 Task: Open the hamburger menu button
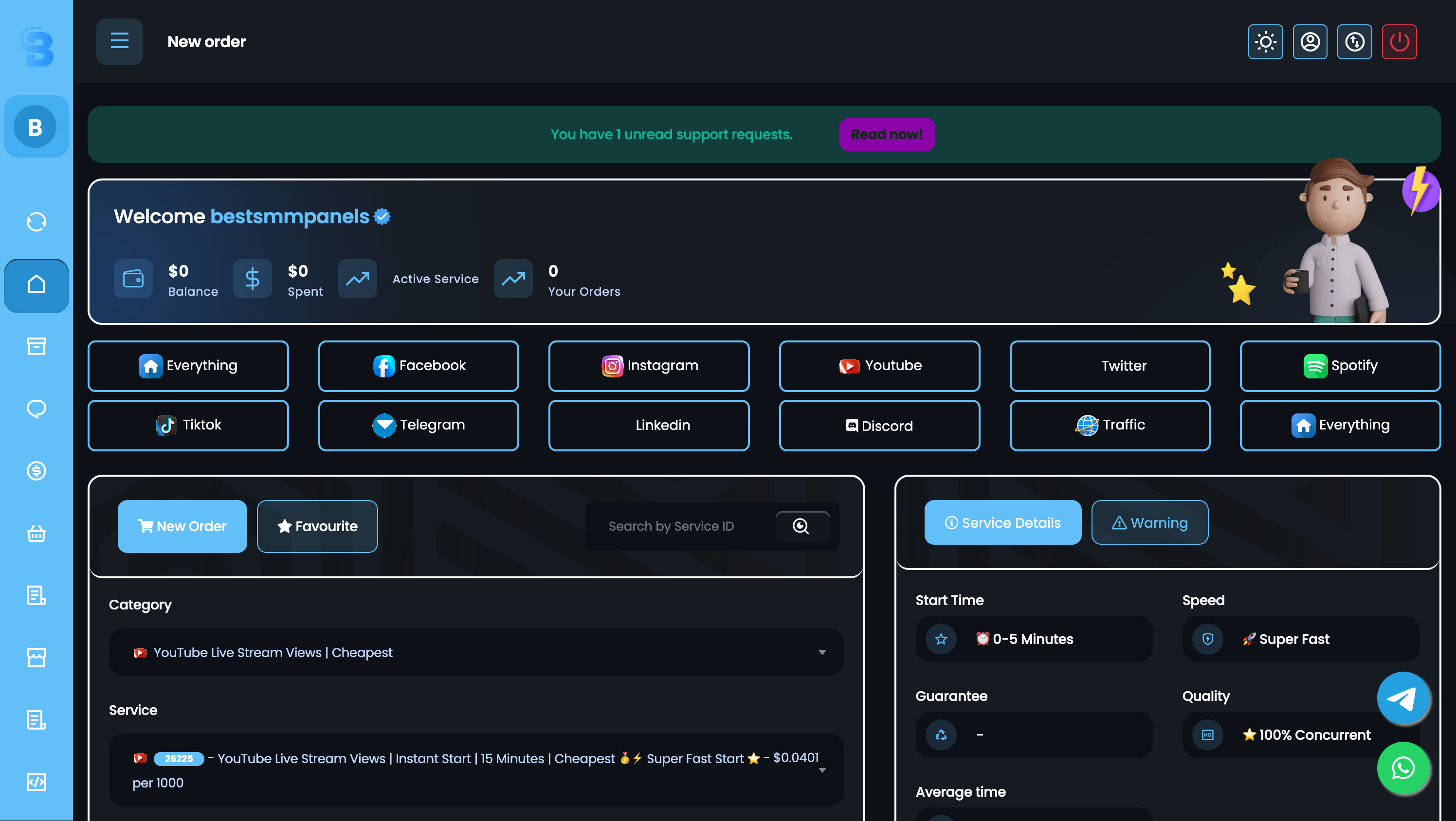[x=119, y=42]
